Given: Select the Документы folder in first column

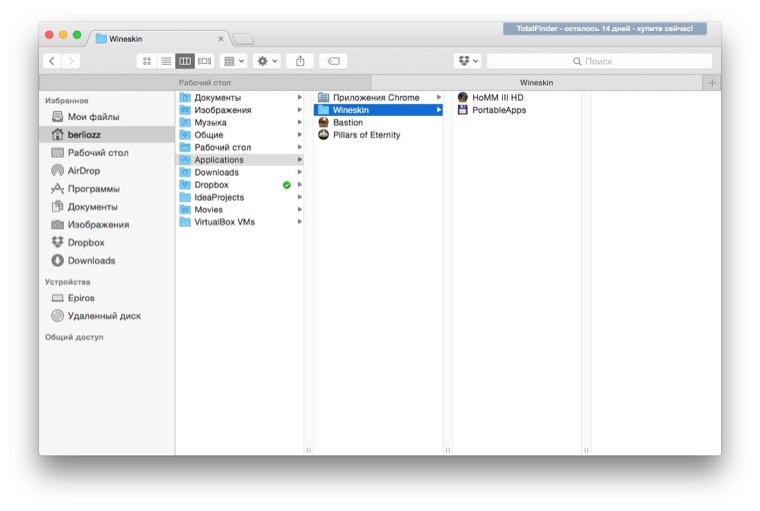Looking at the screenshot, I should pyautogui.click(x=240, y=97).
